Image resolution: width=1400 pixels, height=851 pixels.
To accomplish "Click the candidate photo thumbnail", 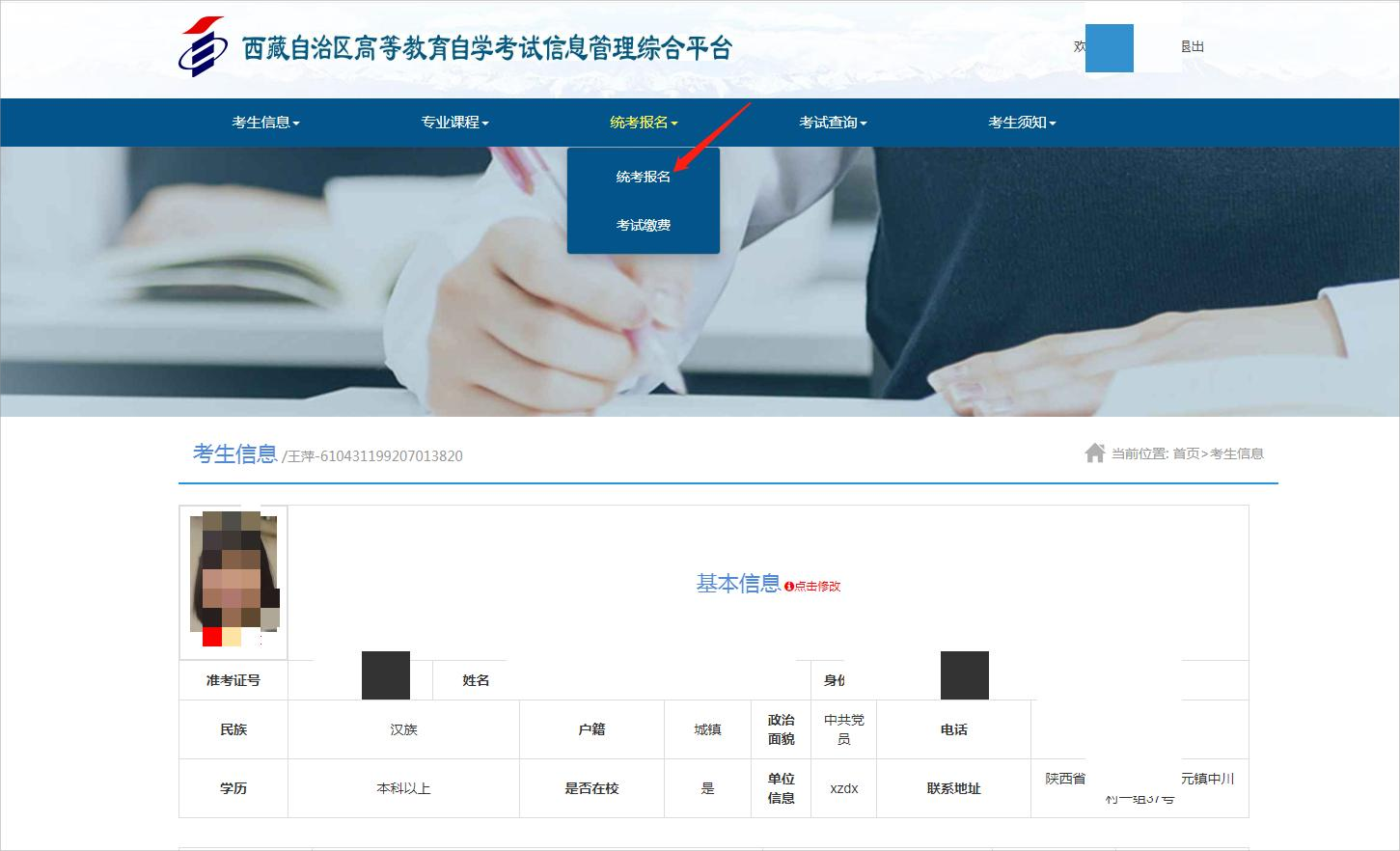I will 233,579.
